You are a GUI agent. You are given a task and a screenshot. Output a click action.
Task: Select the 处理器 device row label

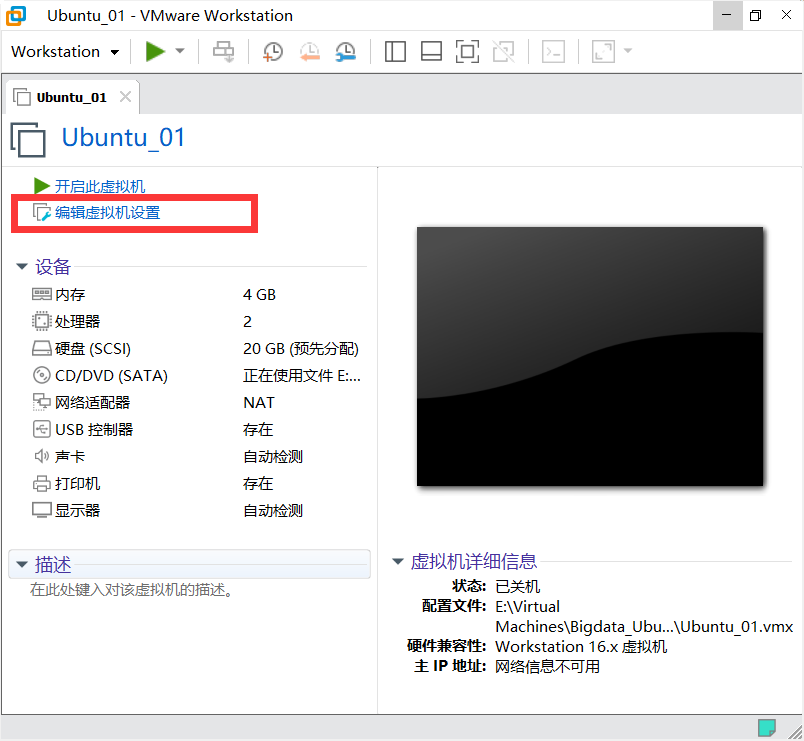pos(77,322)
